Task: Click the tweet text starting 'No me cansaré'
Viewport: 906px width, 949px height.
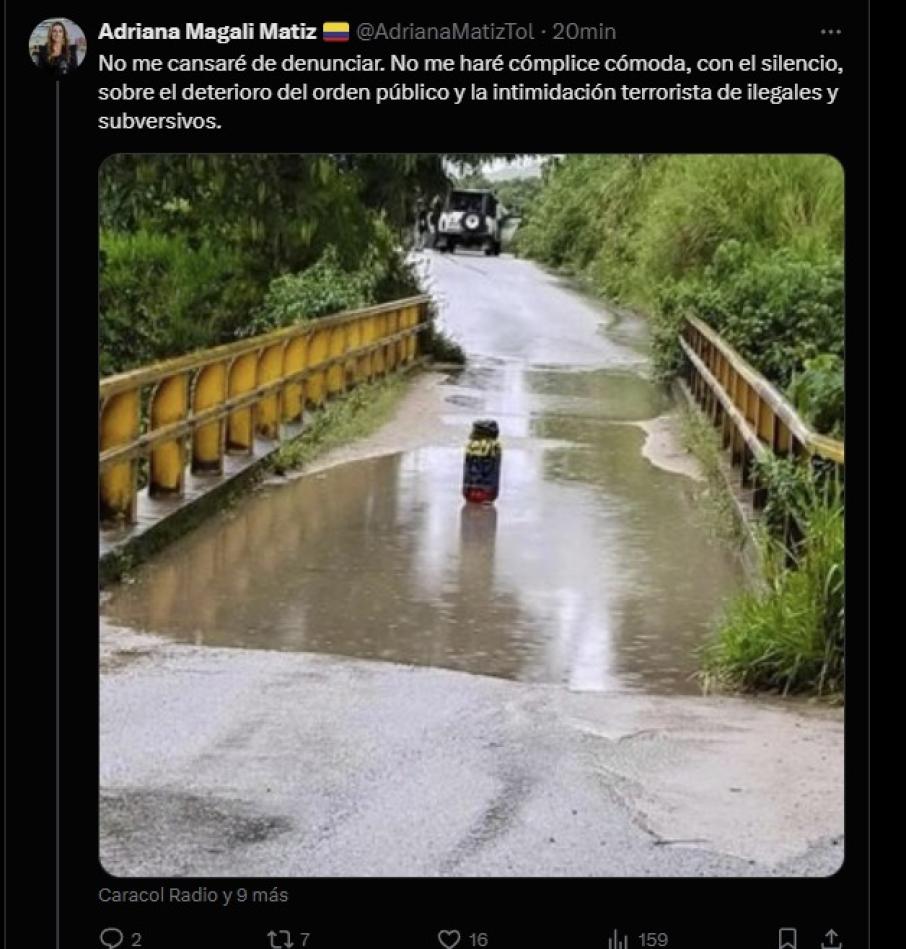Action: [x=470, y=93]
